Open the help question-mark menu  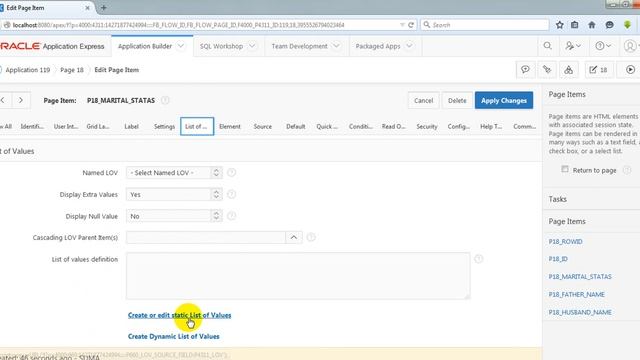click(602, 46)
